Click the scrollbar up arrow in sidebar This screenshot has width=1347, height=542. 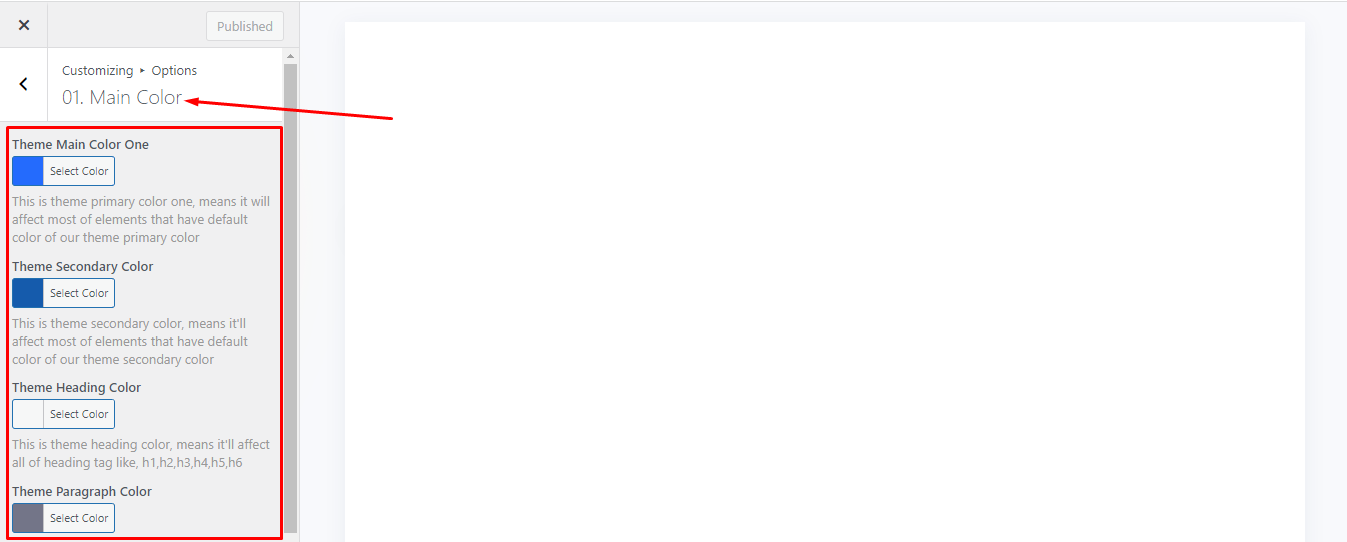291,57
